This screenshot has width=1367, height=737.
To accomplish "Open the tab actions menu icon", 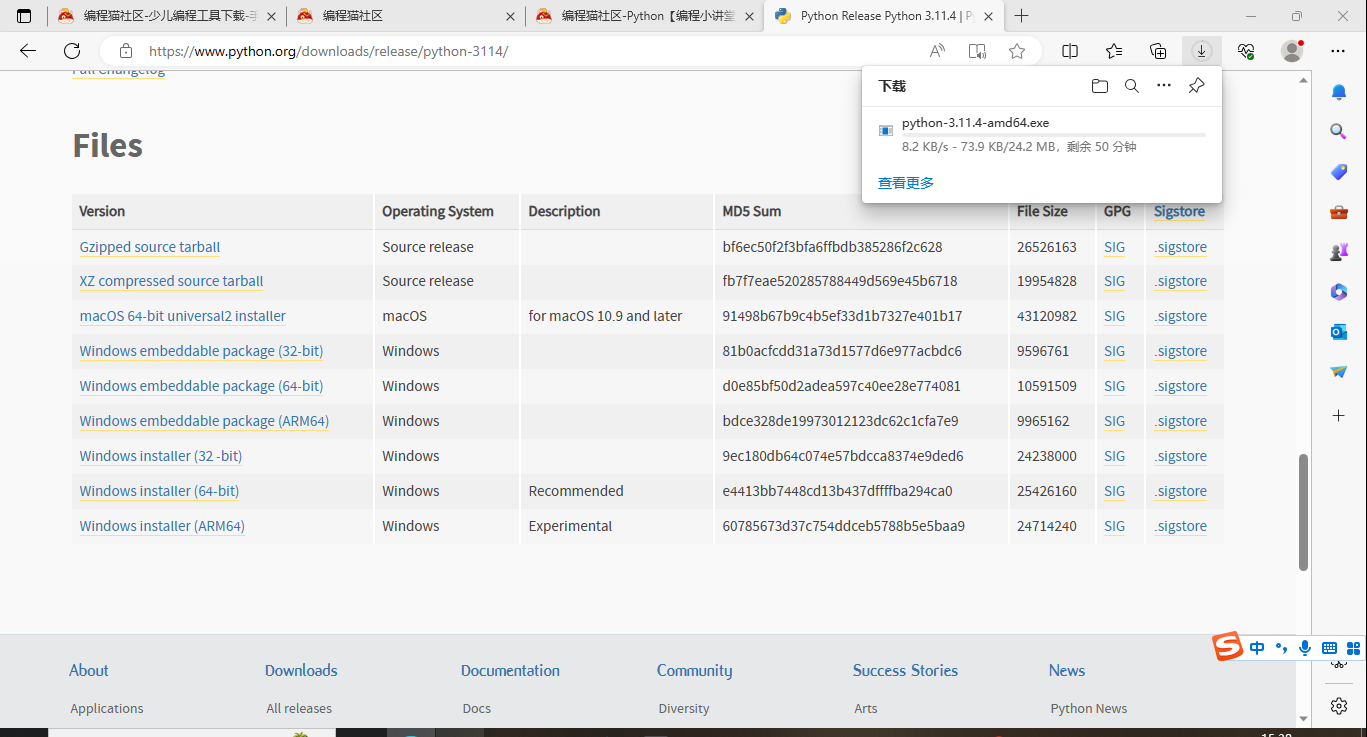I will pyautogui.click(x=24, y=16).
